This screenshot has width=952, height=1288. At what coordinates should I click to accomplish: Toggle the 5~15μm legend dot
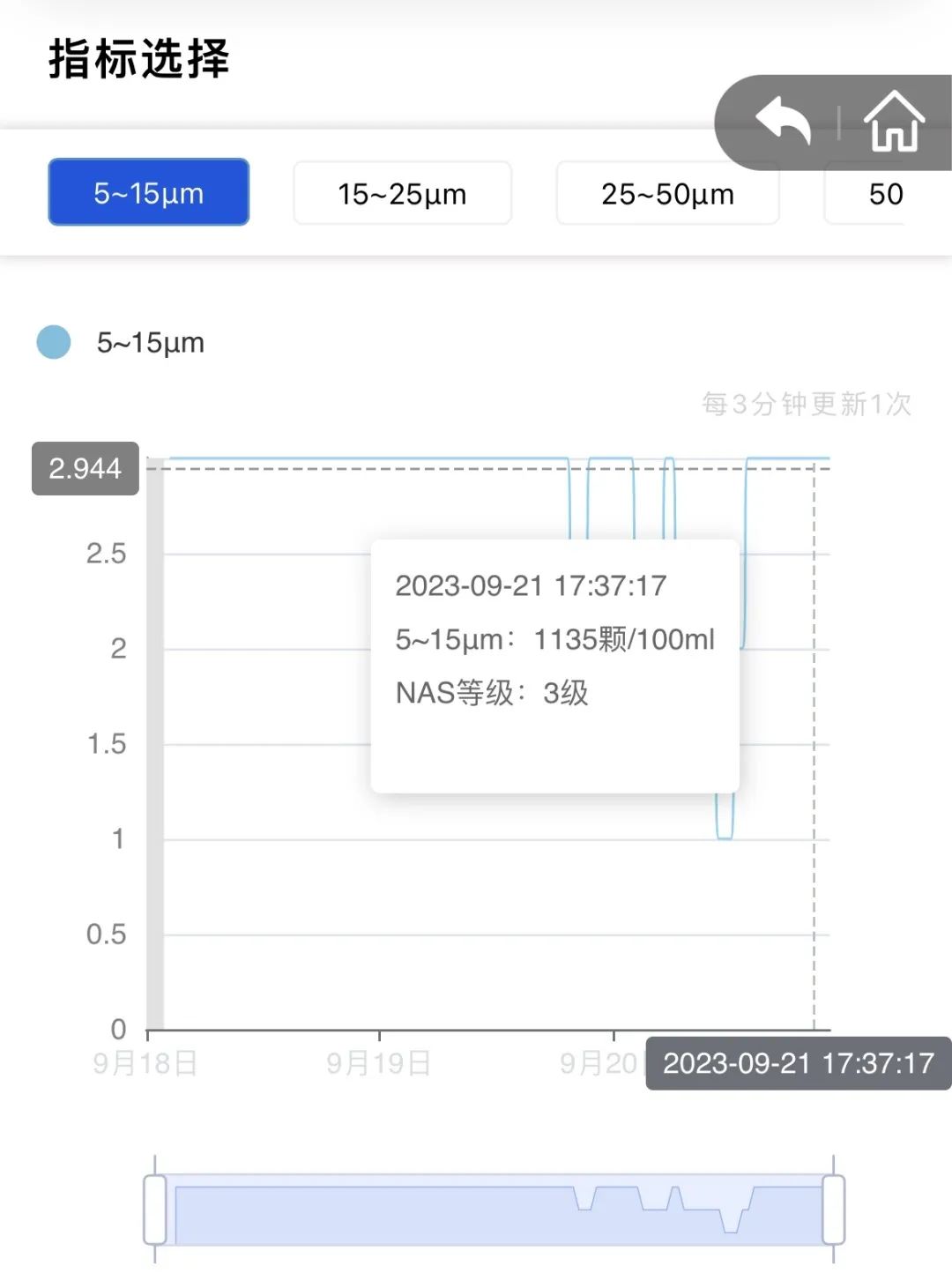click(54, 342)
